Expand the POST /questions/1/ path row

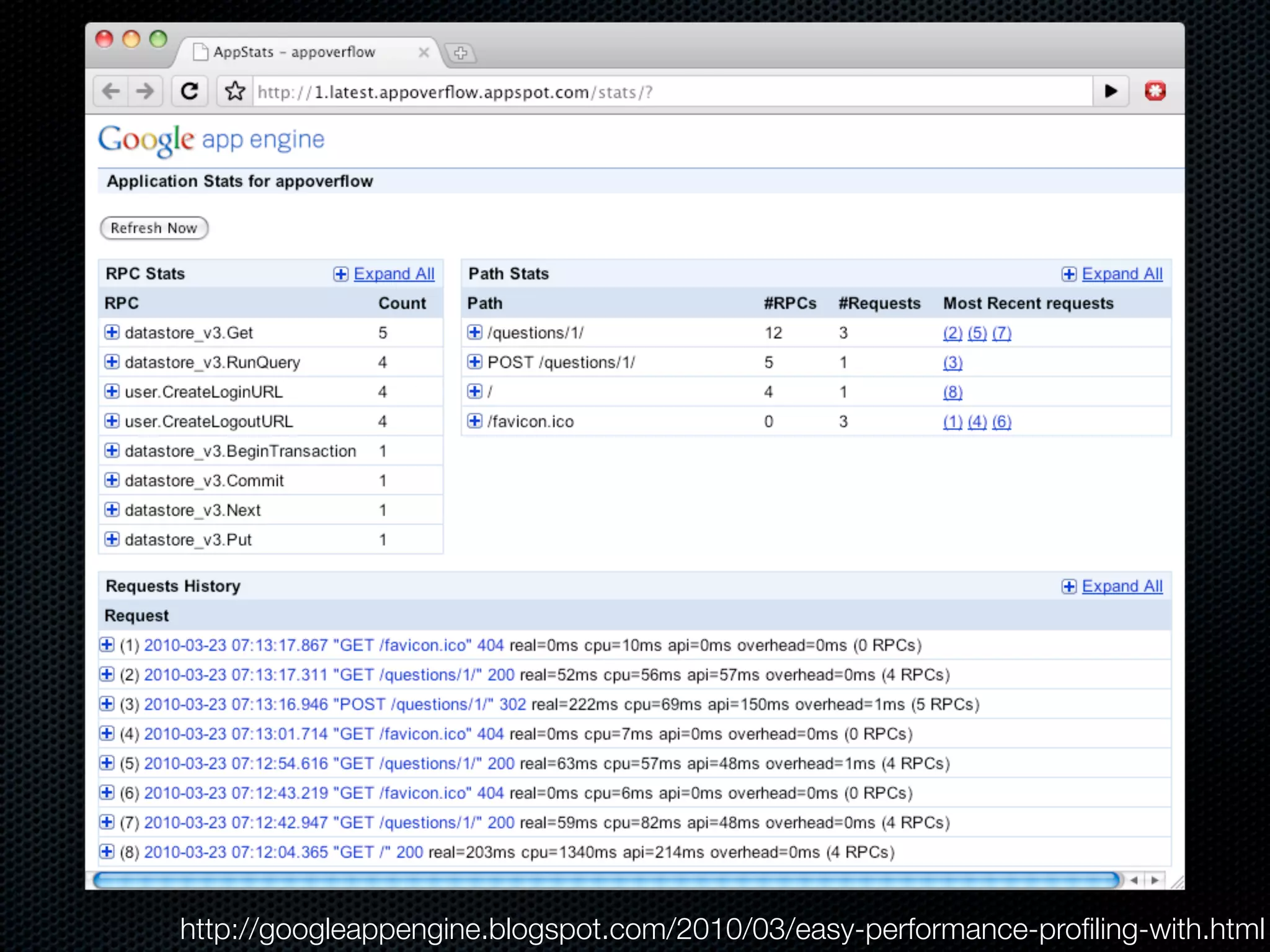pyautogui.click(x=474, y=362)
